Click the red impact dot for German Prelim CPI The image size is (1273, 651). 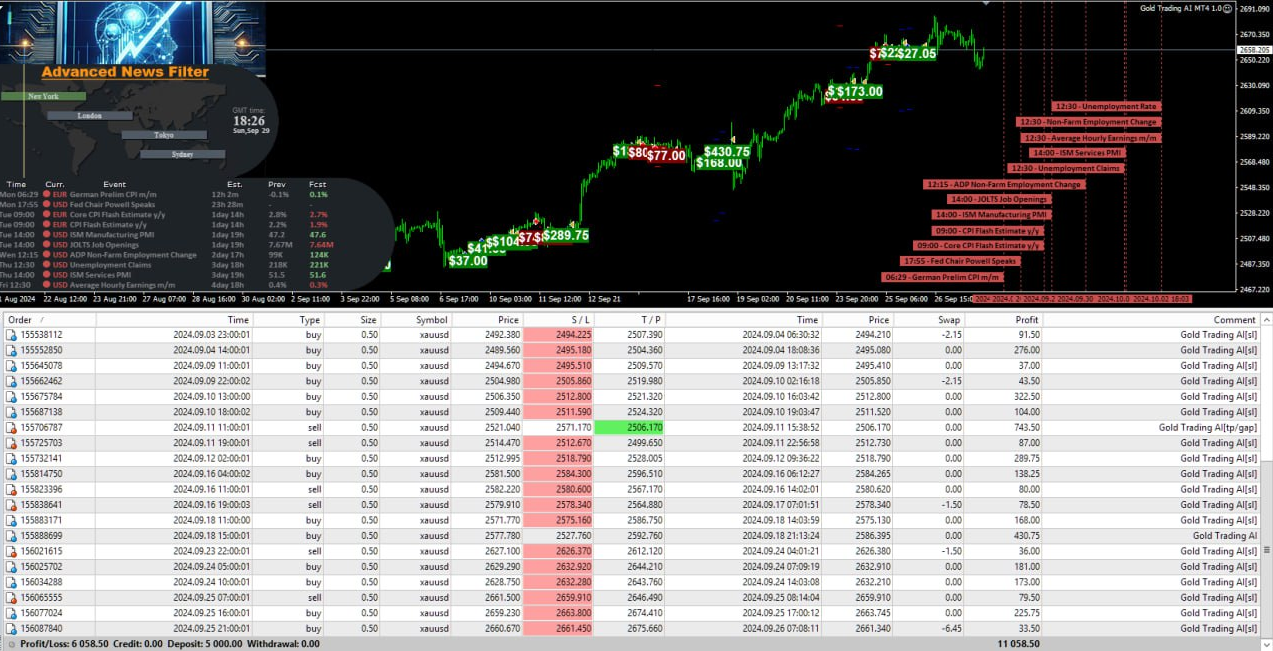(x=47, y=194)
